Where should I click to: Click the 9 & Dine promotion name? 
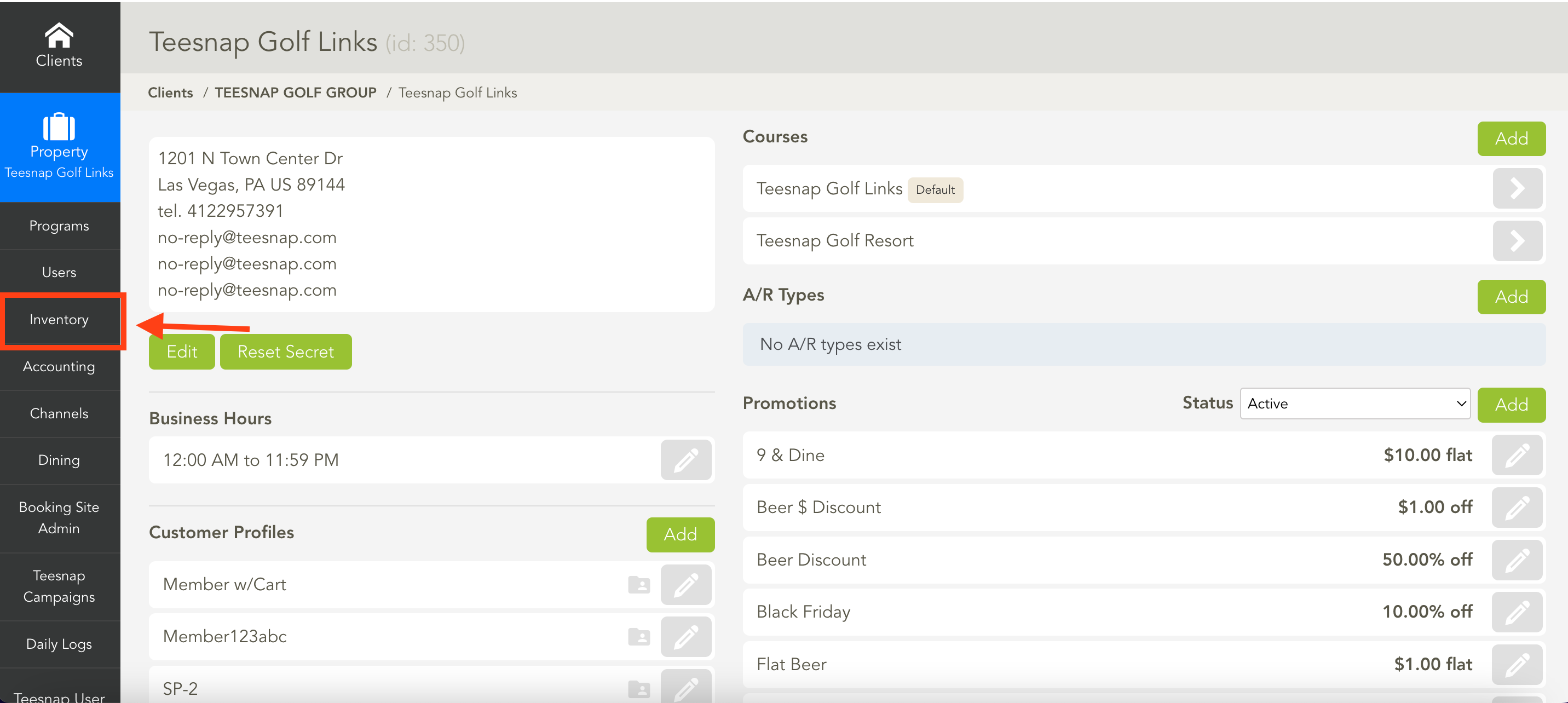pos(790,456)
